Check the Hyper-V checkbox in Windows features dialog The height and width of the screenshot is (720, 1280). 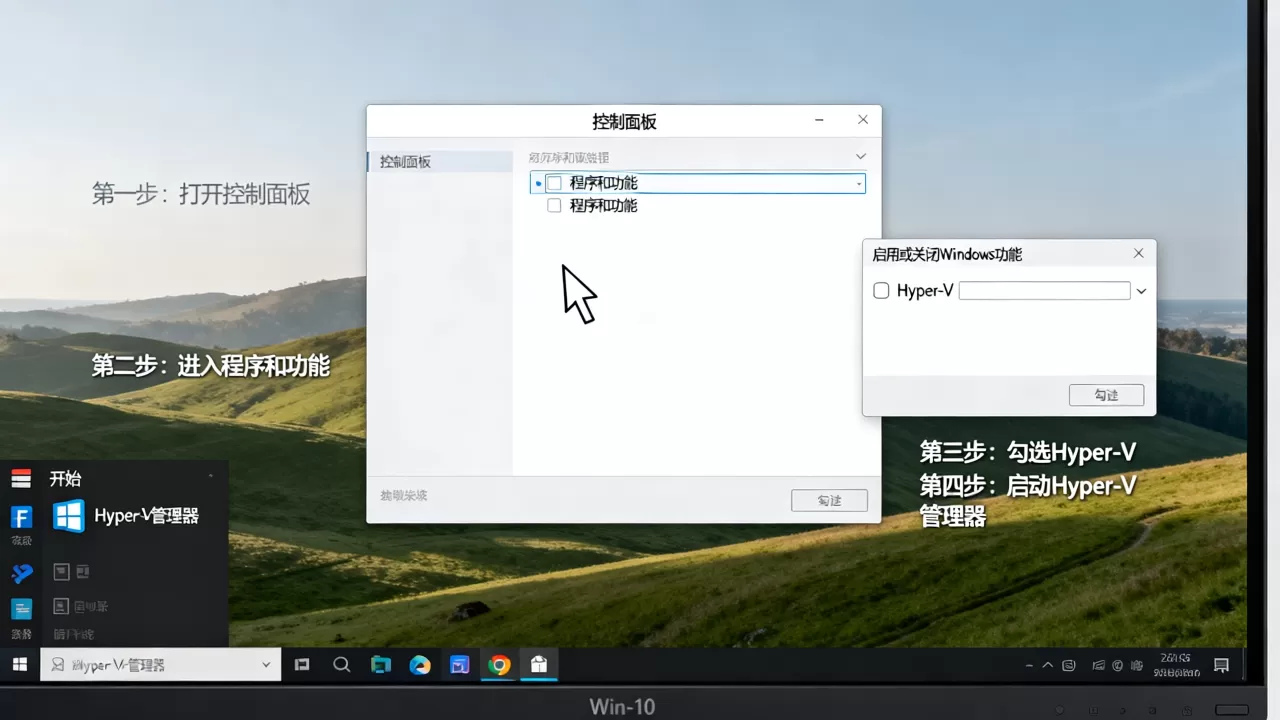tap(881, 291)
